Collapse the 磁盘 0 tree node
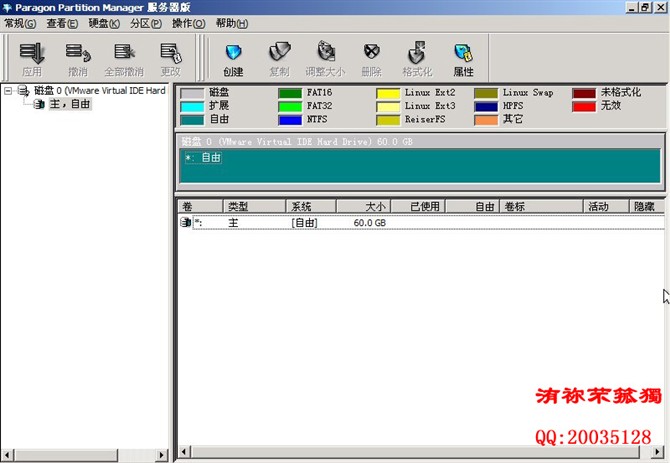The width and height of the screenshot is (670, 463). click(x=8, y=91)
